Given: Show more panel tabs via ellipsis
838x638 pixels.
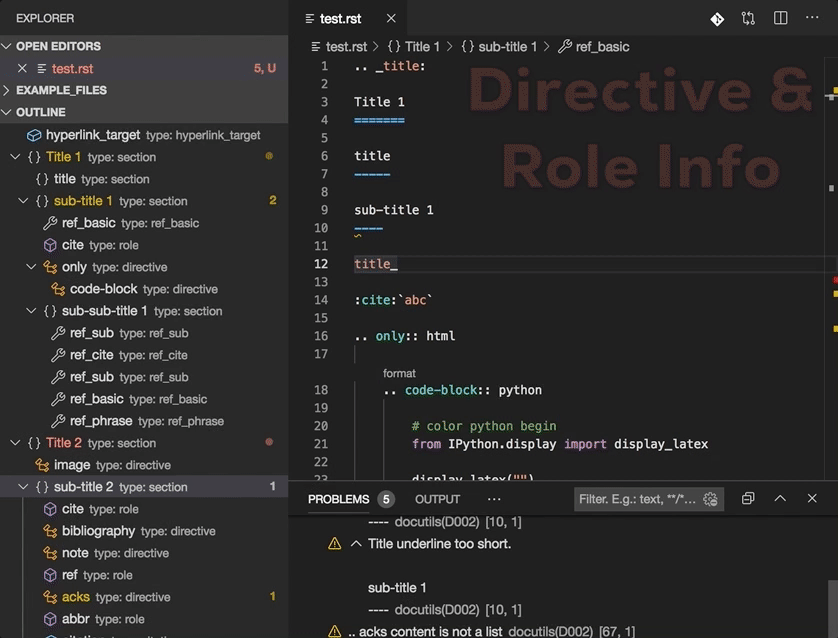Looking at the screenshot, I should tap(494, 499).
